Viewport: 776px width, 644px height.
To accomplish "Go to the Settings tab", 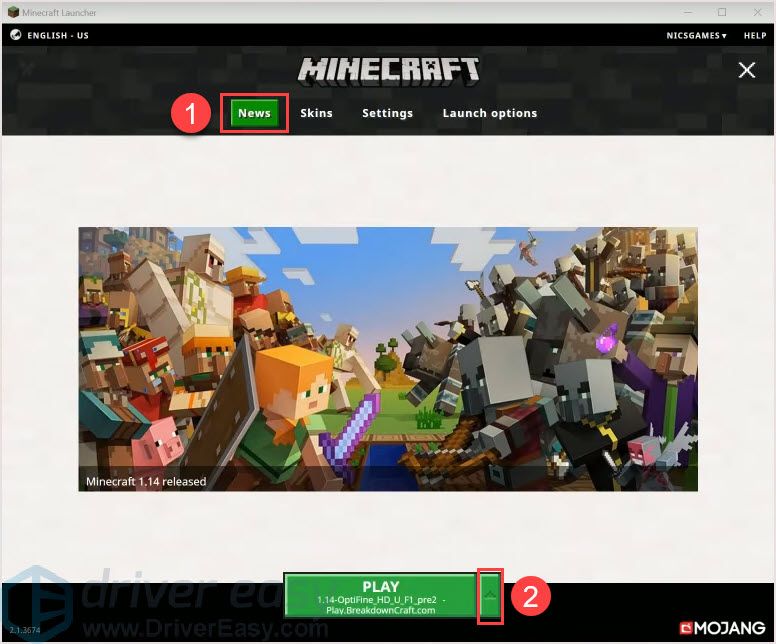I will coord(387,113).
